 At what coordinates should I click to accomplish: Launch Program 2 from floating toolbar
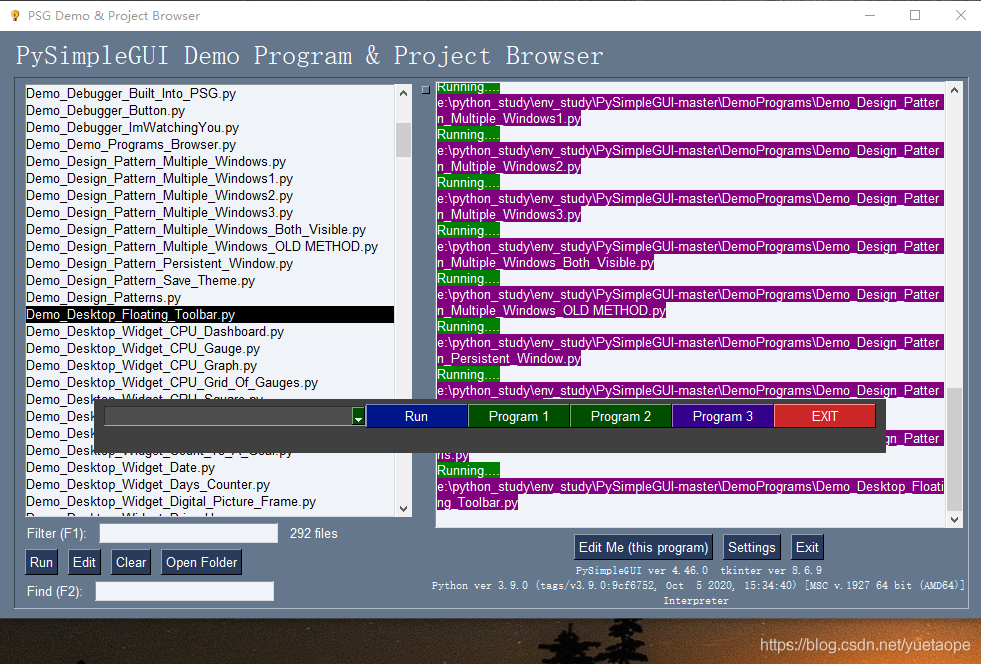coord(621,417)
